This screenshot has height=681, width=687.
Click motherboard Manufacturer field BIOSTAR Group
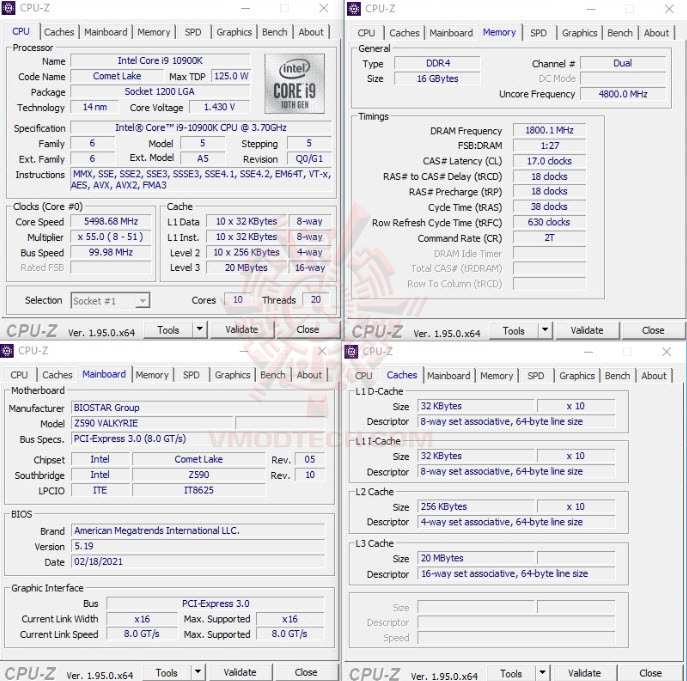[198, 408]
